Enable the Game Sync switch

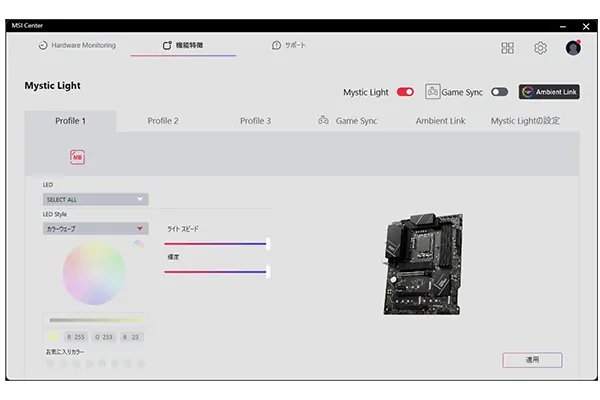[499, 92]
